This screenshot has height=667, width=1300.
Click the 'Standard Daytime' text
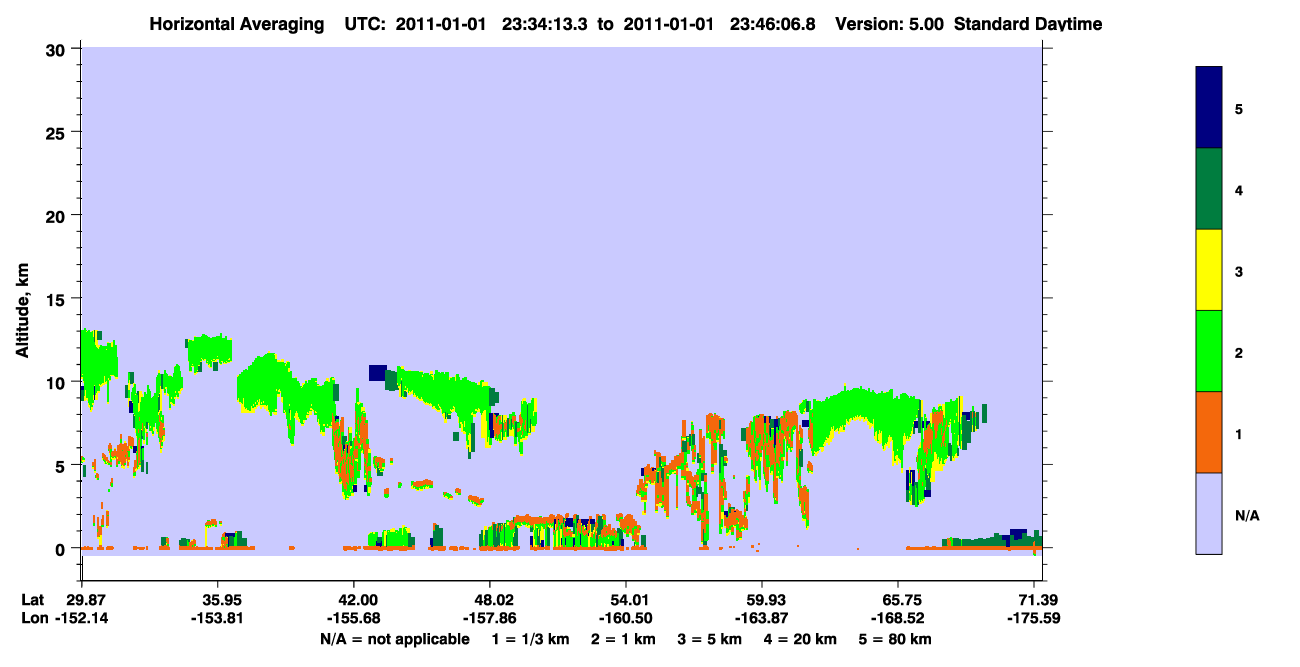pyautogui.click(x=1028, y=23)
